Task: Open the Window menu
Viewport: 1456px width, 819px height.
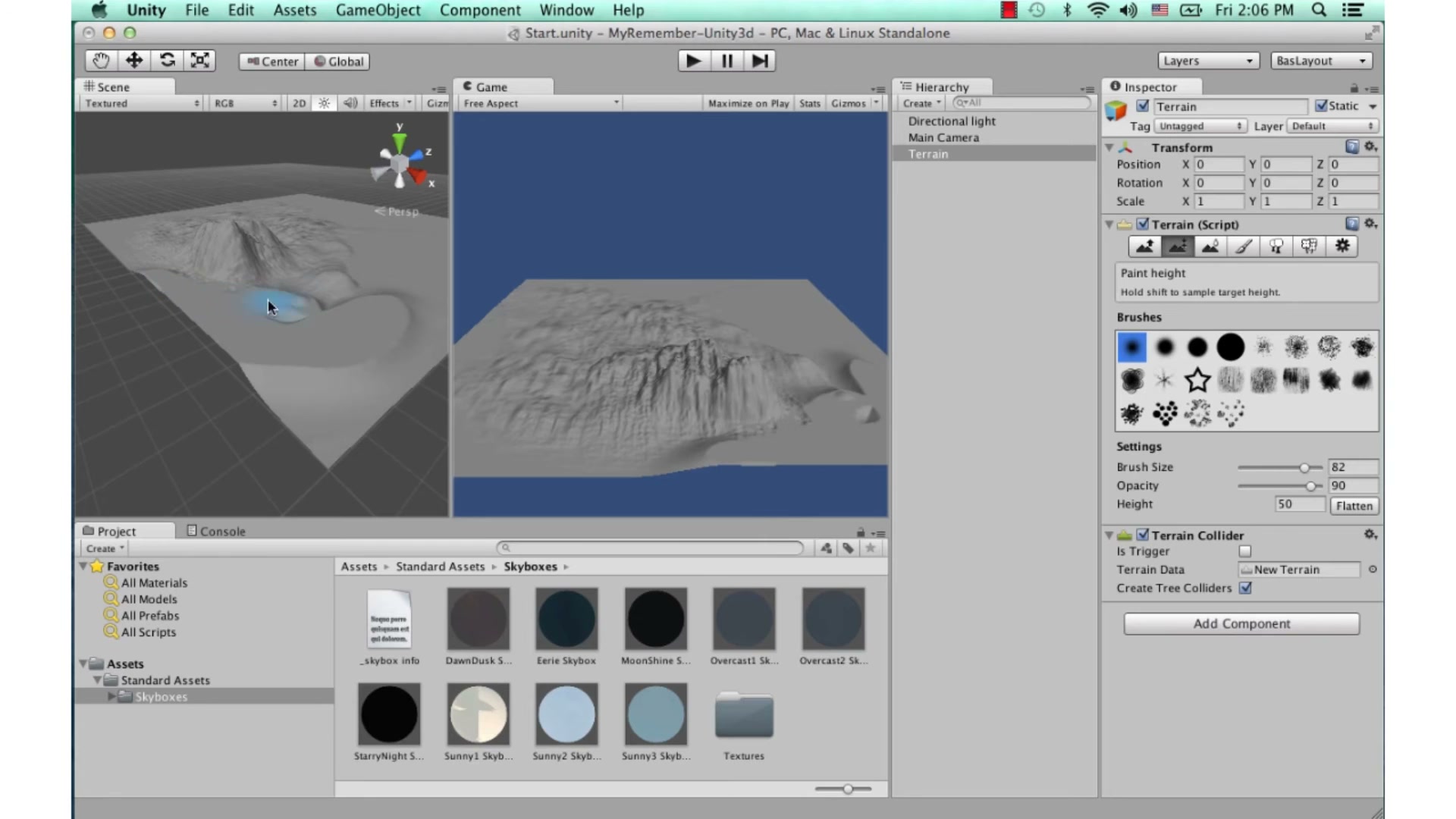Action: click(x=566, y=10)
